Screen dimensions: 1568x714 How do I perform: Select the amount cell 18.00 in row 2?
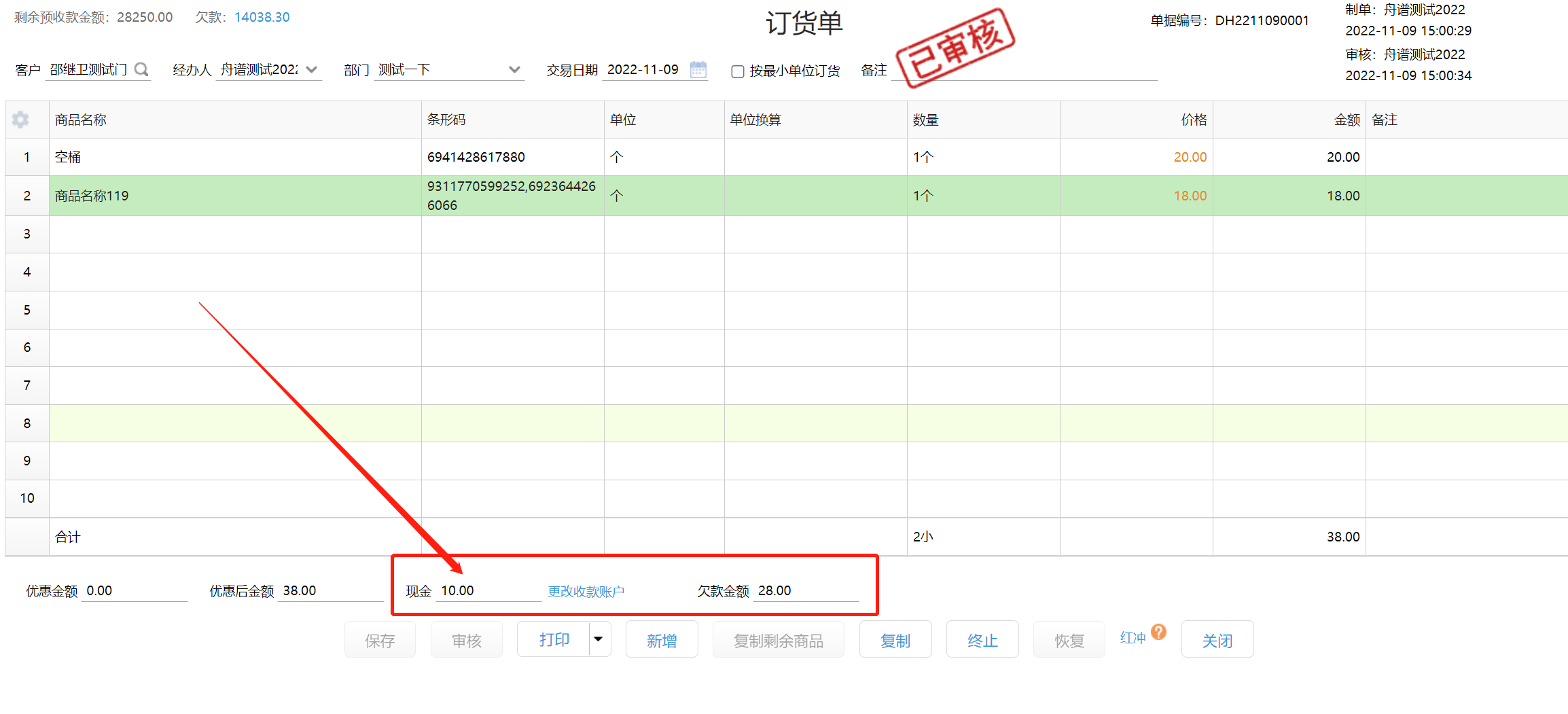point(1289,196)
